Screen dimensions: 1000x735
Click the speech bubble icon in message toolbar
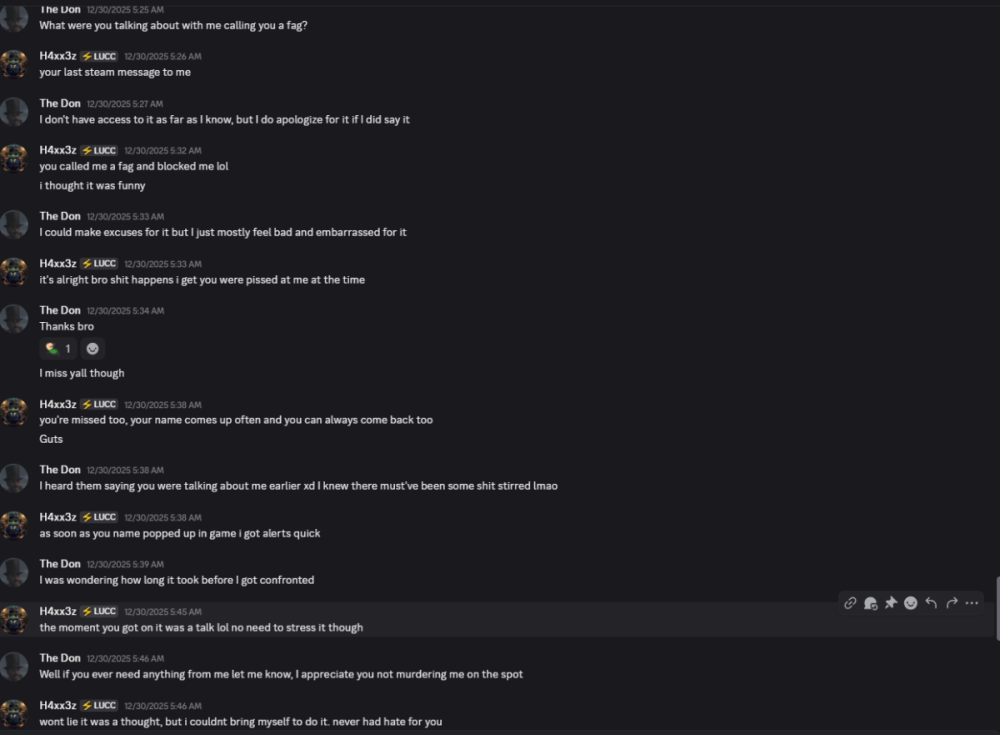[x=870, y=603]
